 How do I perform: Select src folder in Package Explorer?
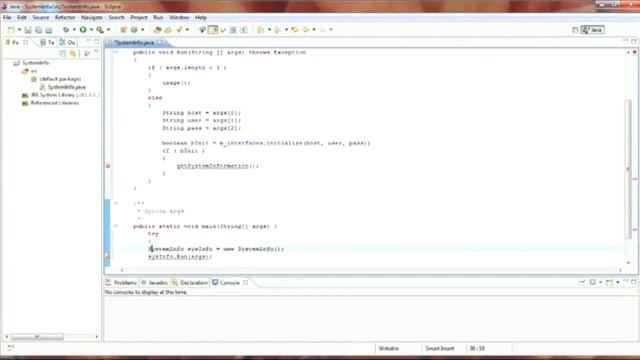33,71
